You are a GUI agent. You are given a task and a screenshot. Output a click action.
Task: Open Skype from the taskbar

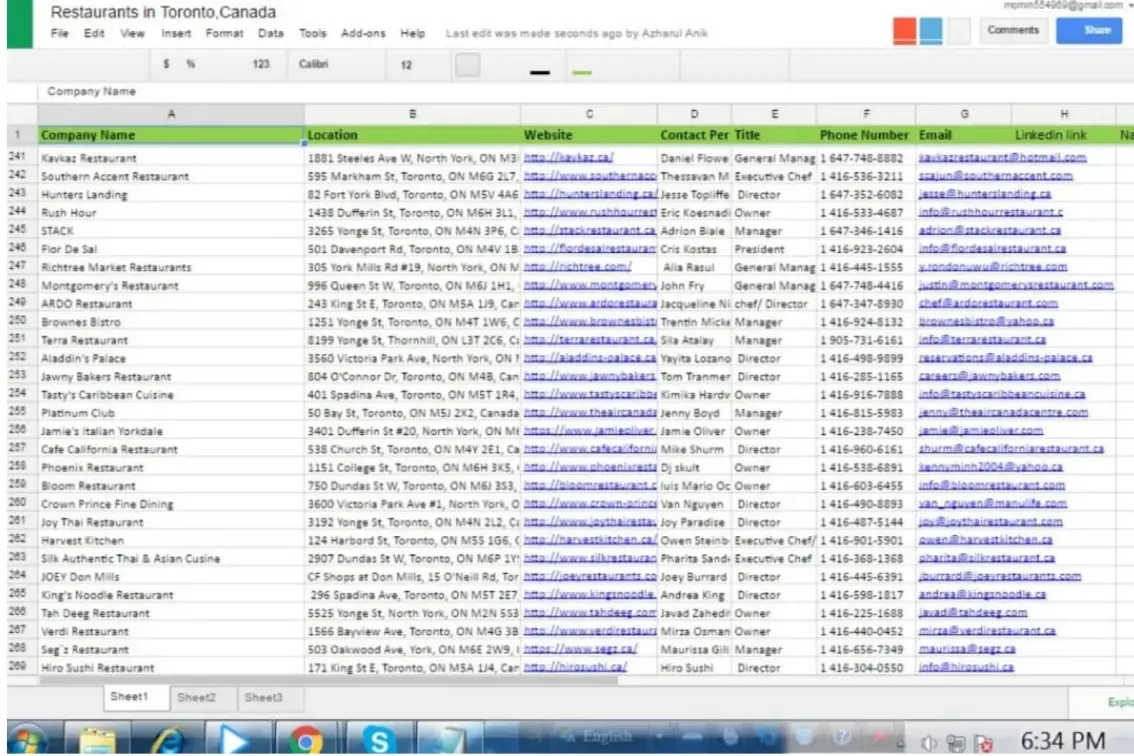point(378,740)
